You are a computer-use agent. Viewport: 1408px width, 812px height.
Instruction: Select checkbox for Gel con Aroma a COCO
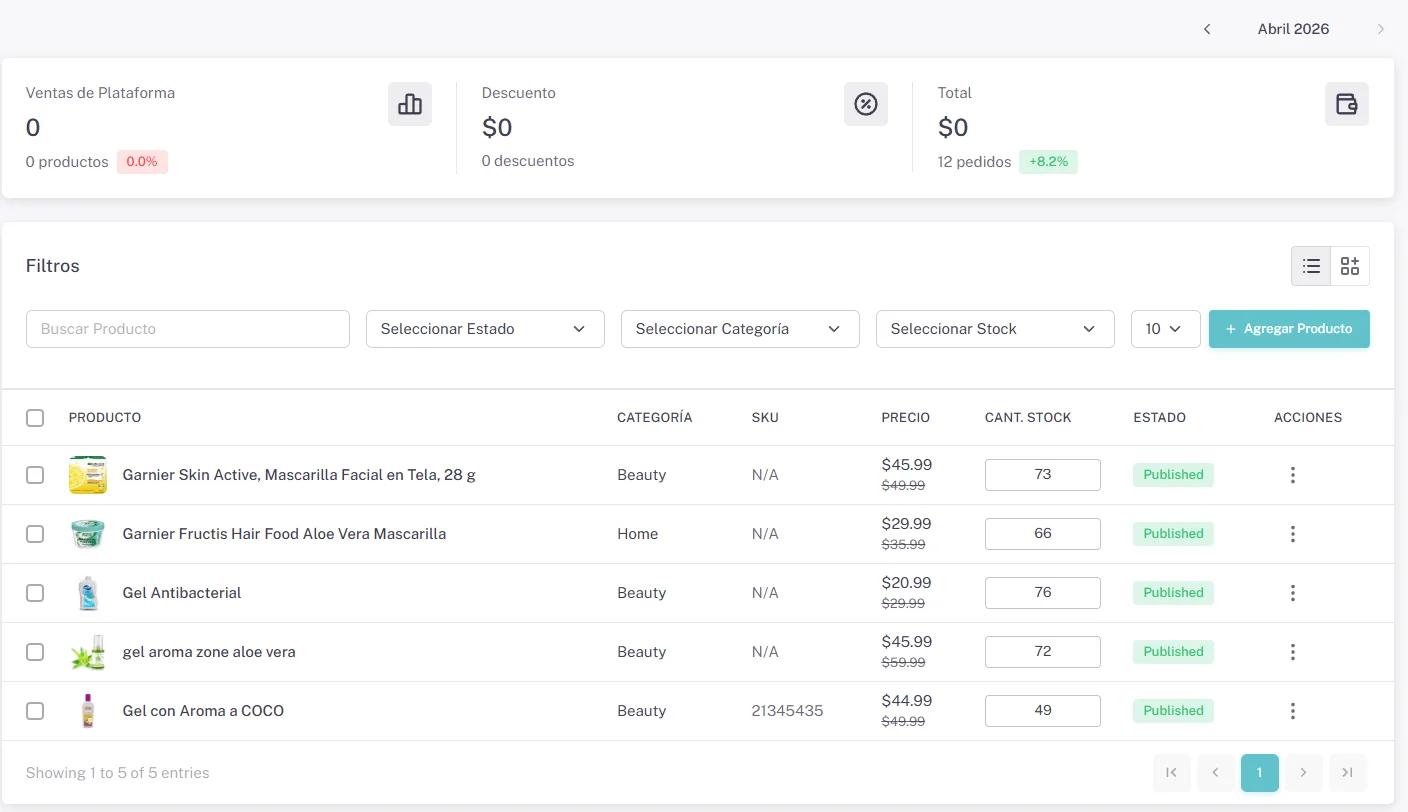click(x=35, y=711)
